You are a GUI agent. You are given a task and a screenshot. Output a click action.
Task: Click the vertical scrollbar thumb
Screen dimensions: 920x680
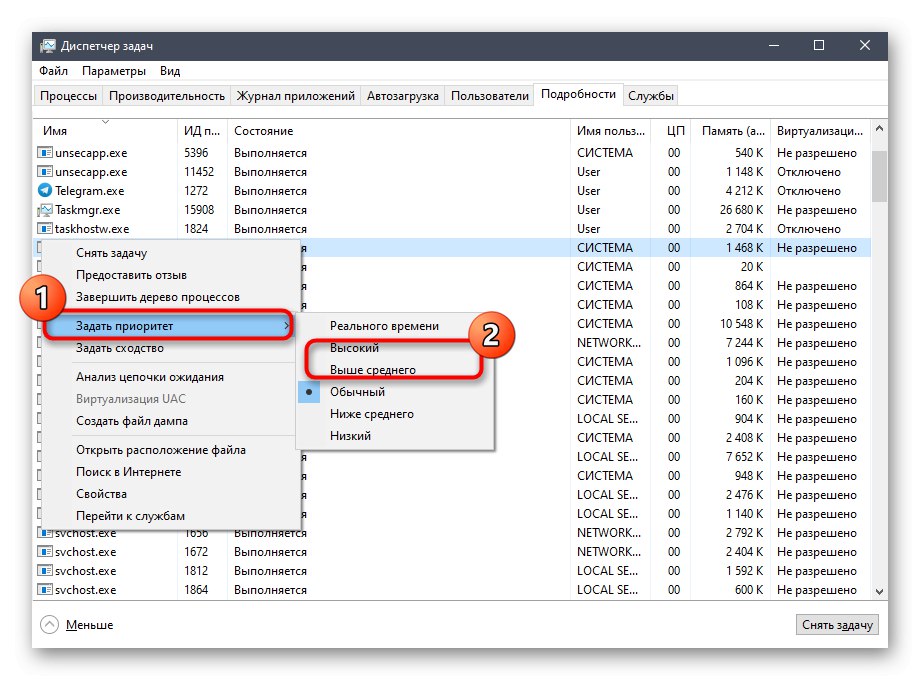tap(879, 175)
